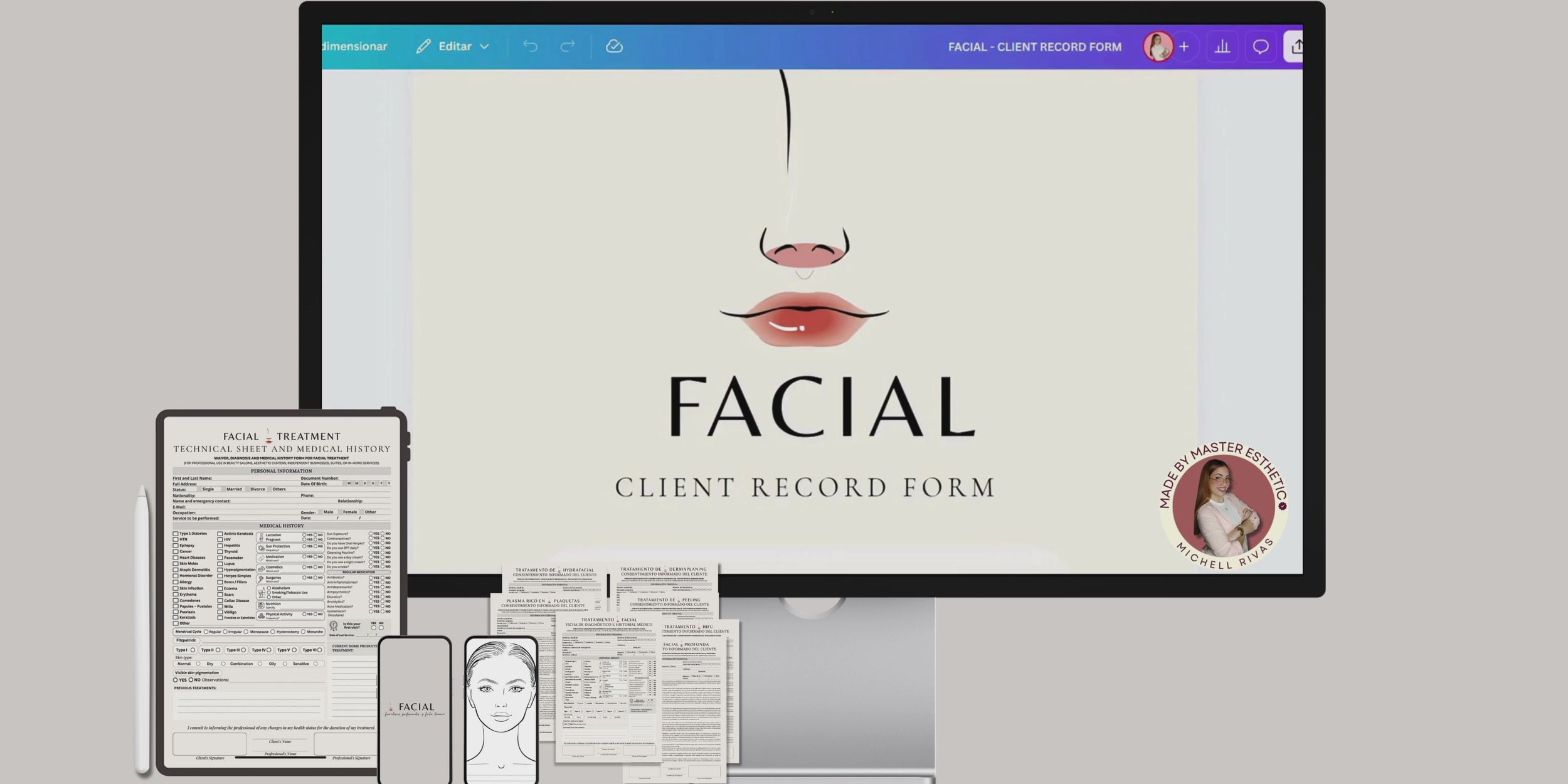The width and height of the screenshot is (1568, 784).
Task: Click the Redimensionar menu item
Action: click(354, 46)
